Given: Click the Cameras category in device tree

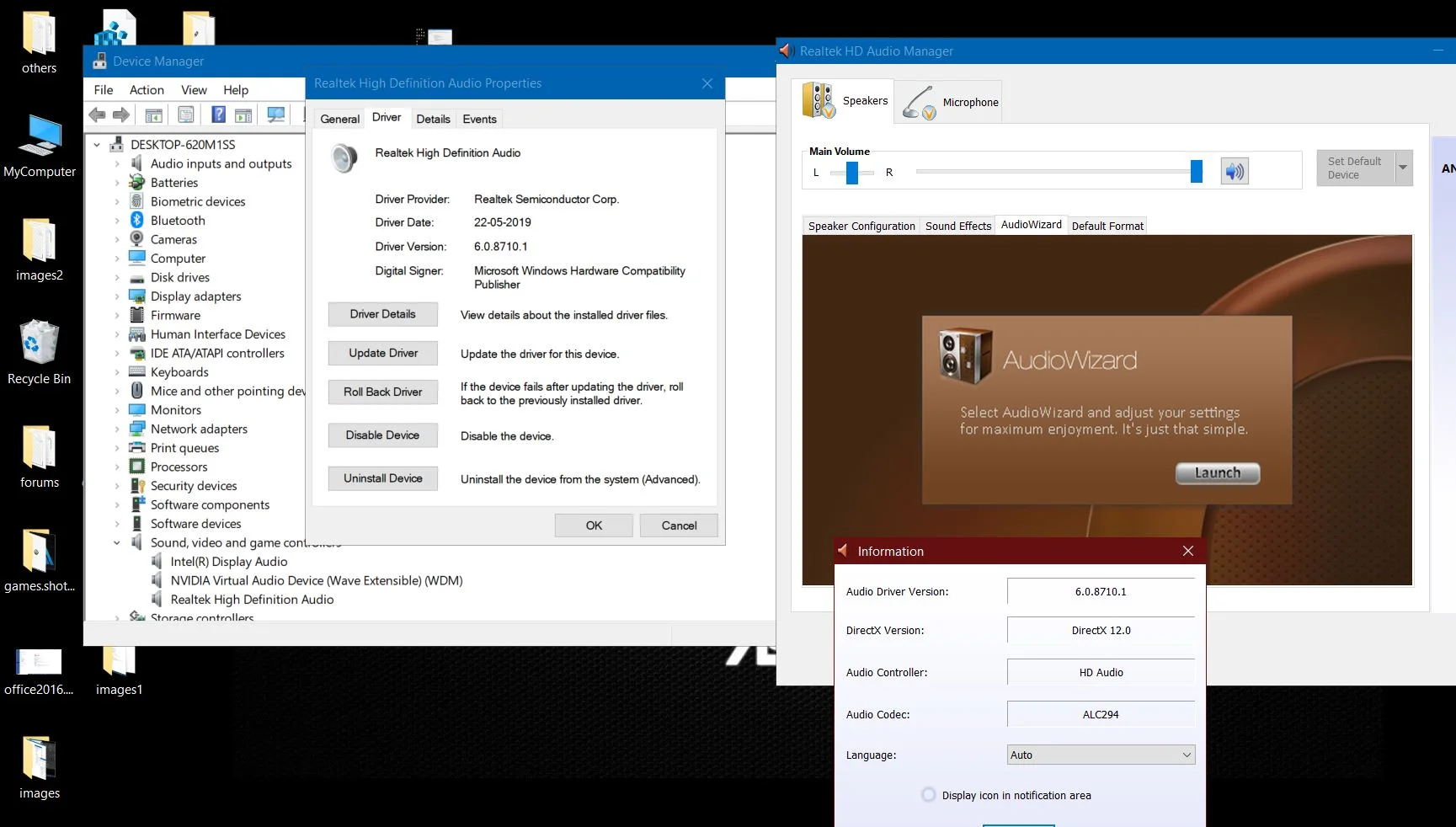Looking at the screenshot, I should pos(173,239).
